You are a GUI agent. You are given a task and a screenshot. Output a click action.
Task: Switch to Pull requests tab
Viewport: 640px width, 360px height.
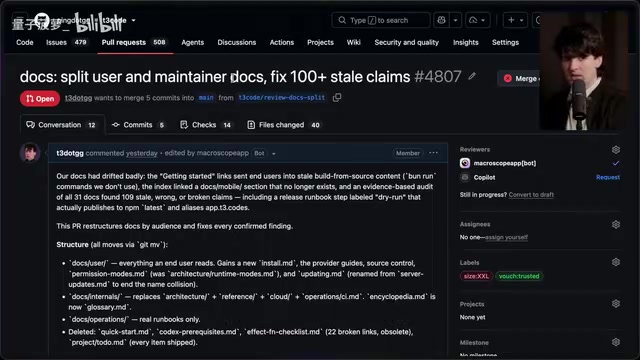click(x=134, y=42)
